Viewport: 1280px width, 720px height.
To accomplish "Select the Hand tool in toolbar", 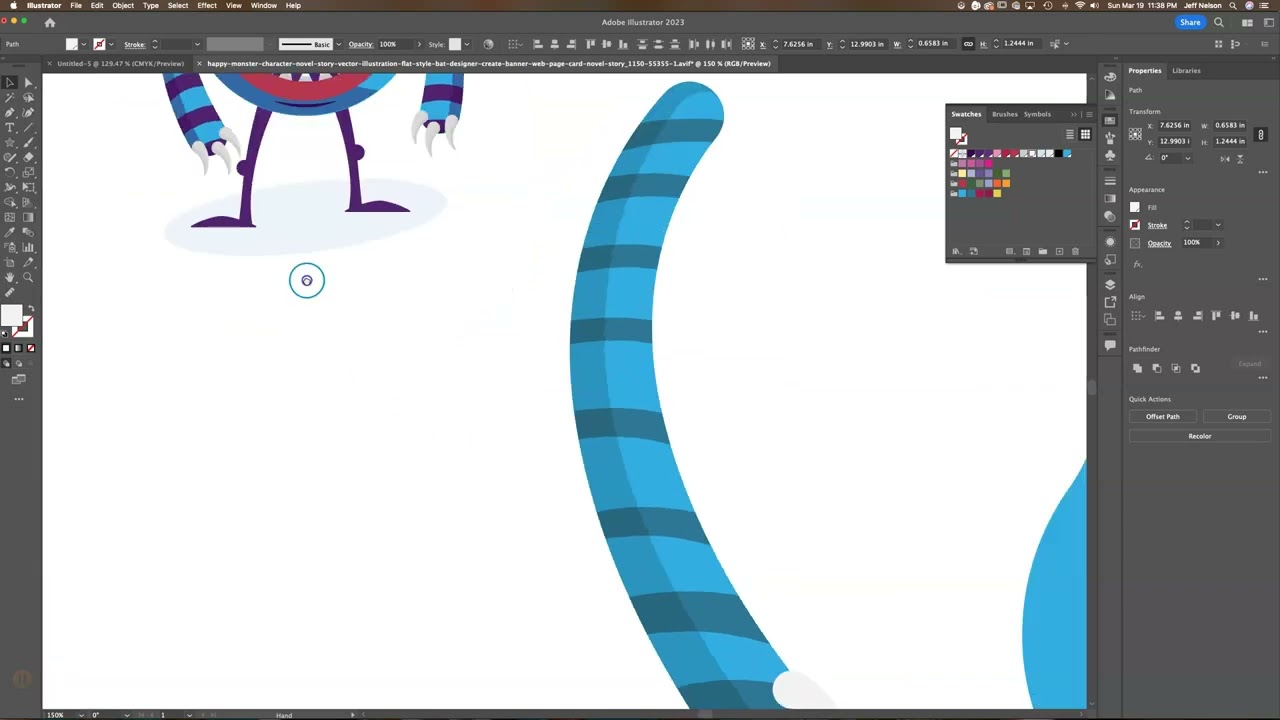I will pos(9,277).
